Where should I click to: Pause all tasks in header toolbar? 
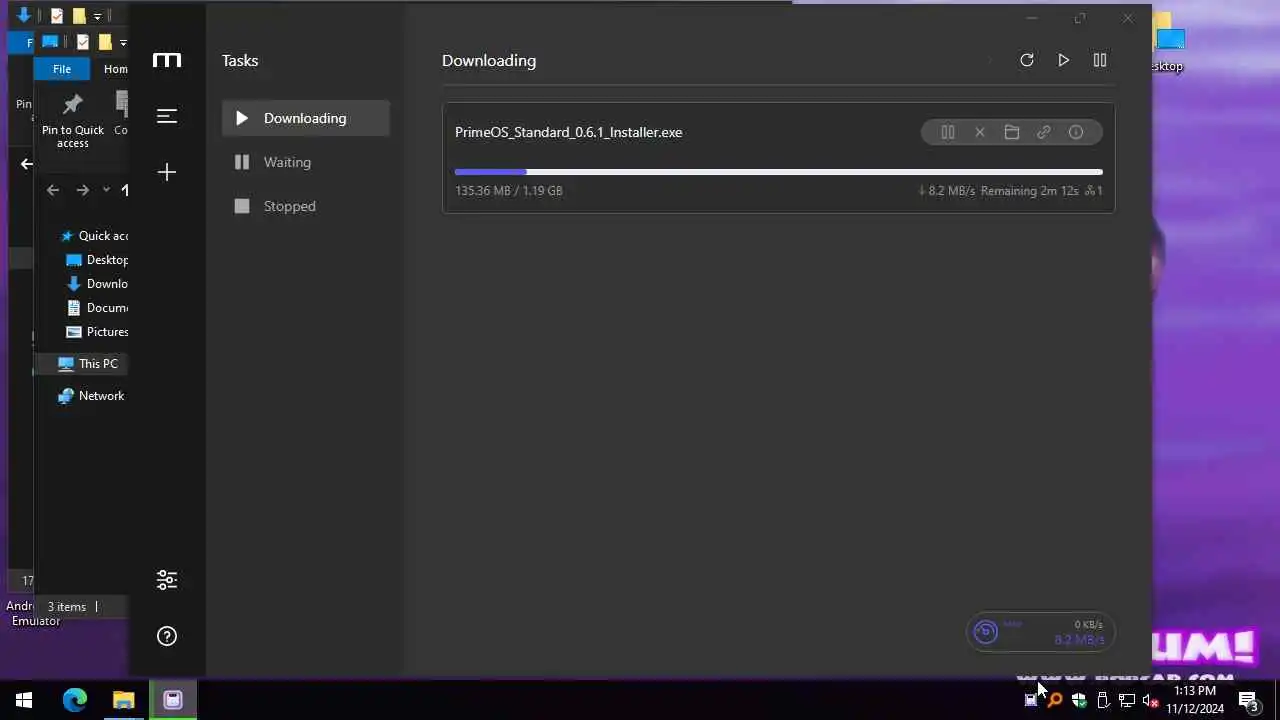coord(1100,60)
